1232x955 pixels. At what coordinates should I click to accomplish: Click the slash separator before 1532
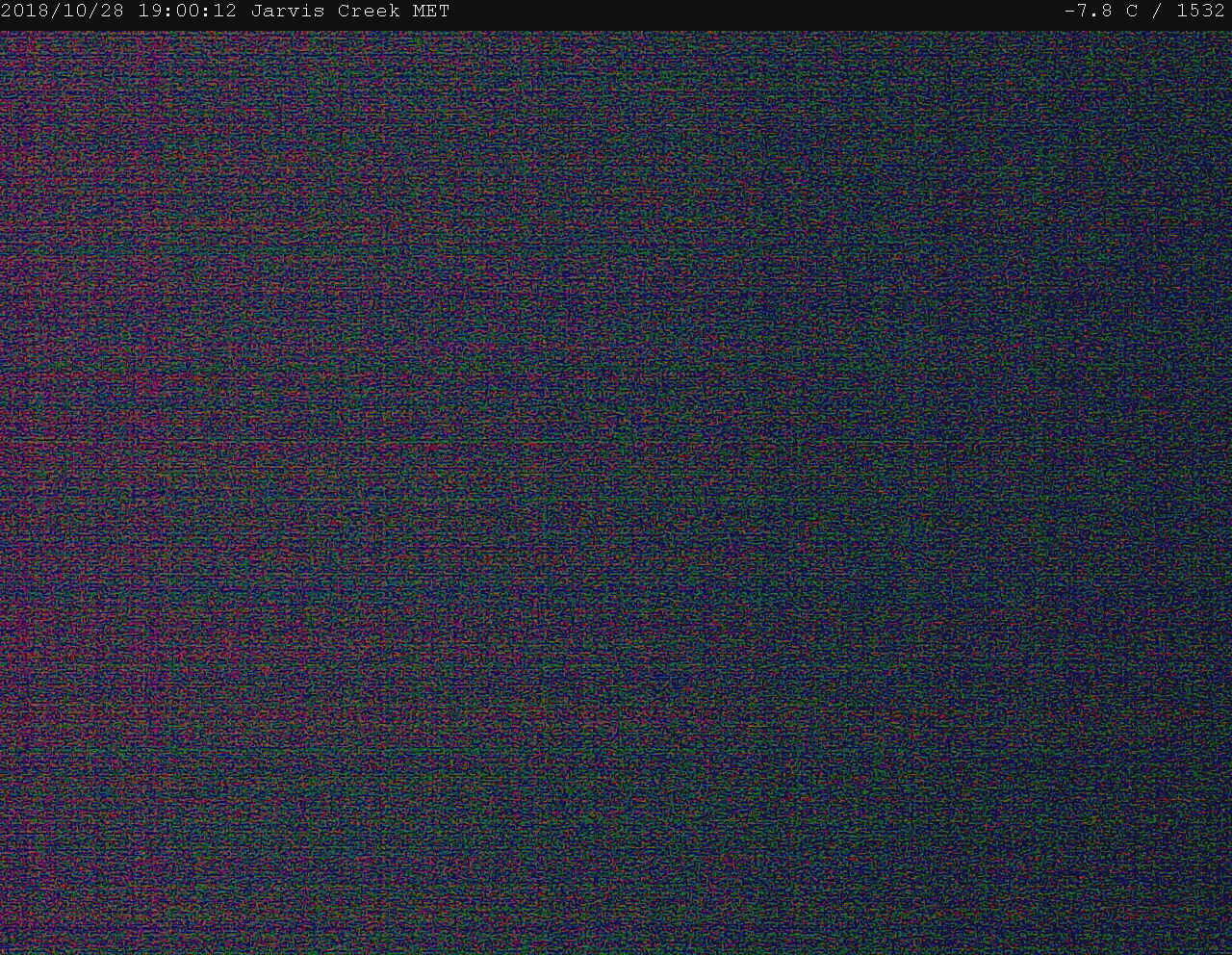click(1157, 12)
